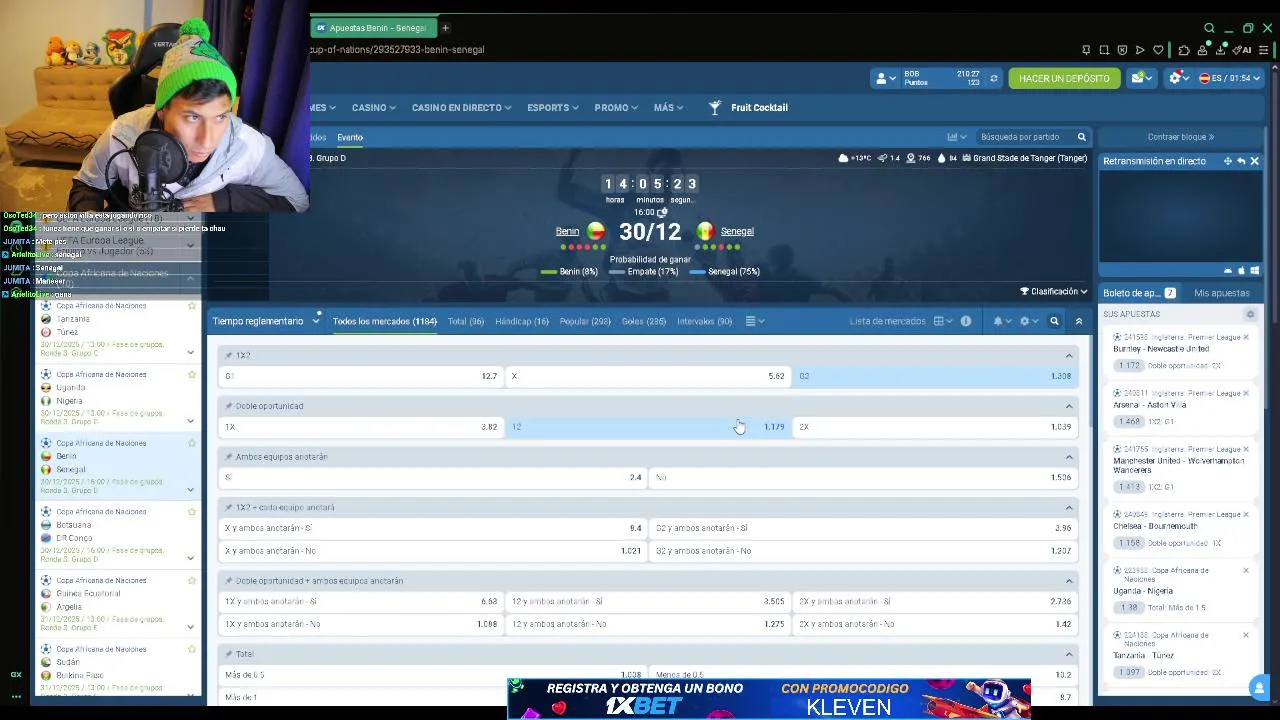Image resolution: width=1280 pixels, height=720 pixels.
Task: Open the Benin team link
Action: tap(567, 231)
